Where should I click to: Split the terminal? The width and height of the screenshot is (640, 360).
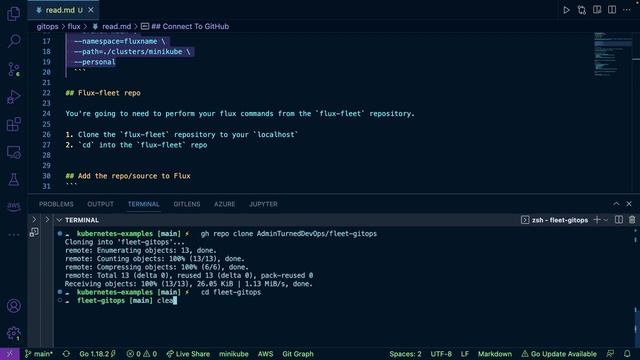(x=619, y=220)
